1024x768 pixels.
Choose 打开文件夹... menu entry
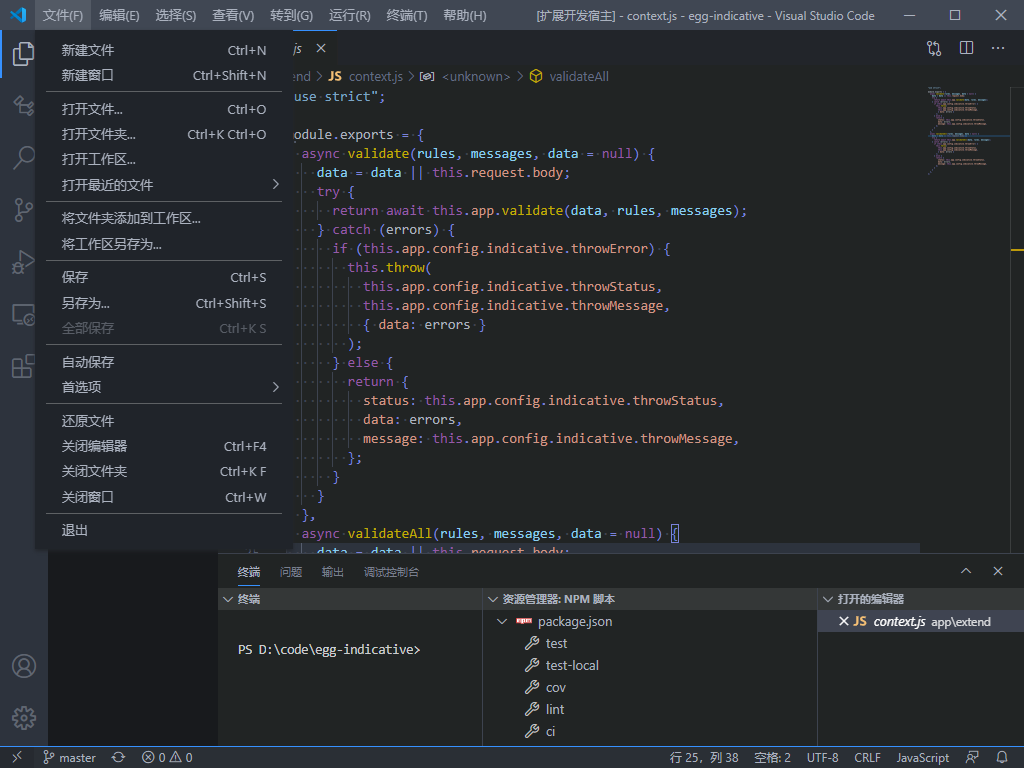164,135
